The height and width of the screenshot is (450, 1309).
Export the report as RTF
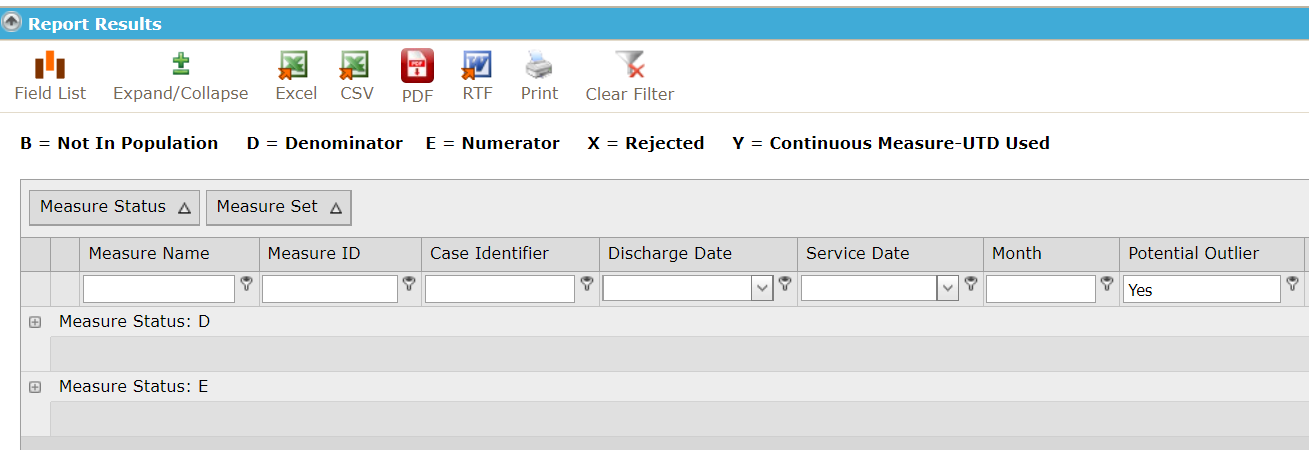[x=477, y=77]
